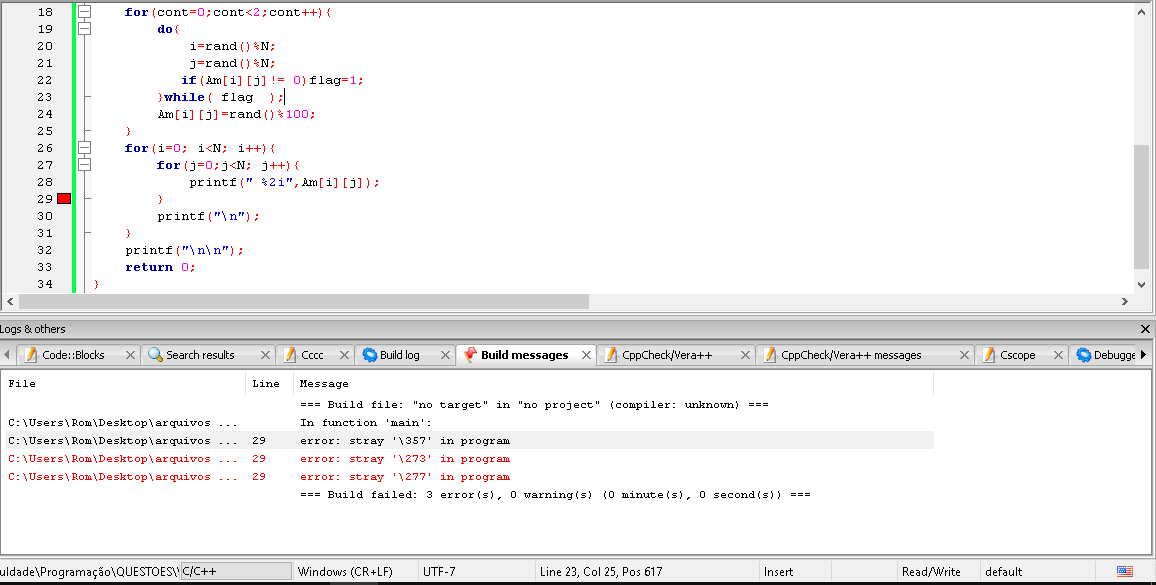Viewport: 1156px width, 585px height.
Task: Close the Build messages tab
Action: pos(586,355)
